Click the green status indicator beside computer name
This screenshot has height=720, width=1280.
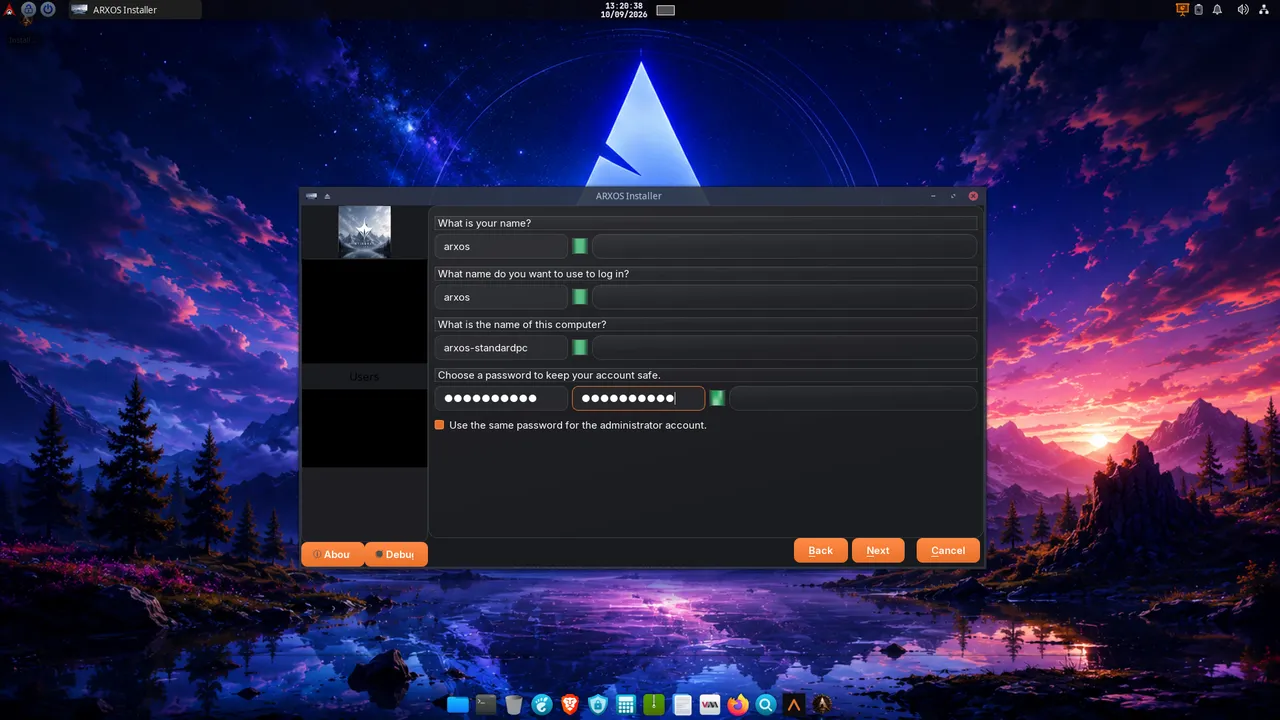point(580,348)
